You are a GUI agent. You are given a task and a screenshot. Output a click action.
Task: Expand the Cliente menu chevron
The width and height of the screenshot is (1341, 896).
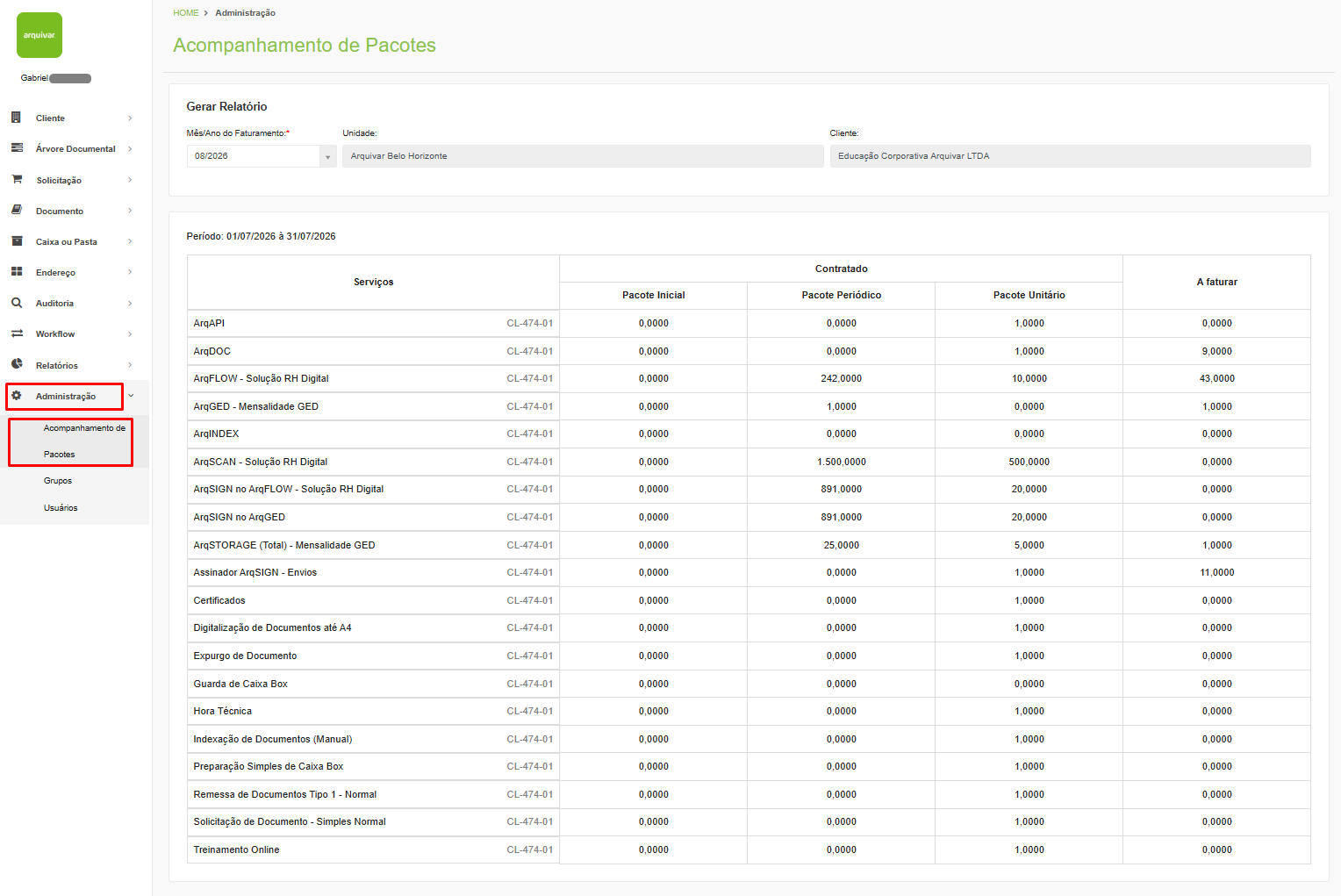(x=130, y=118)
